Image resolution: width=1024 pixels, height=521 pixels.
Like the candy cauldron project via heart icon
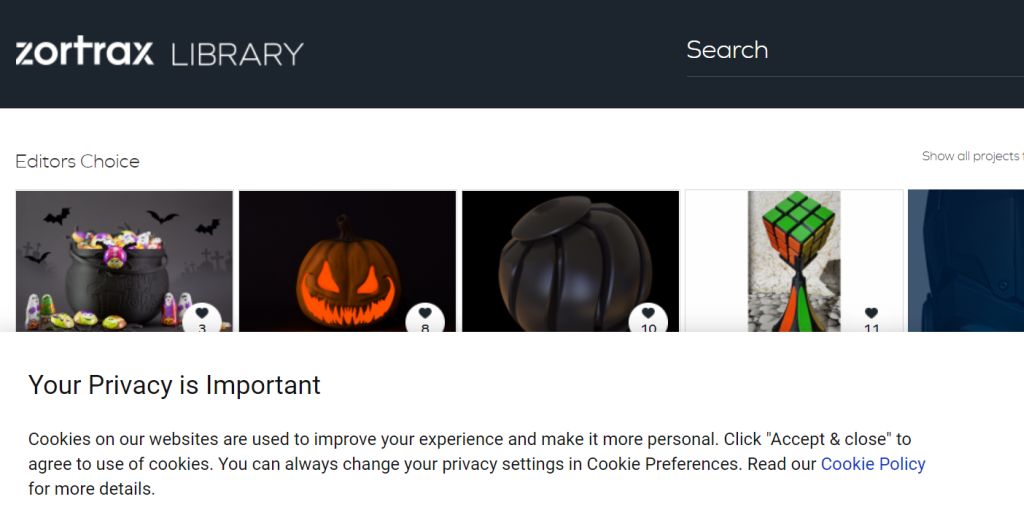[x=202, y=313]
